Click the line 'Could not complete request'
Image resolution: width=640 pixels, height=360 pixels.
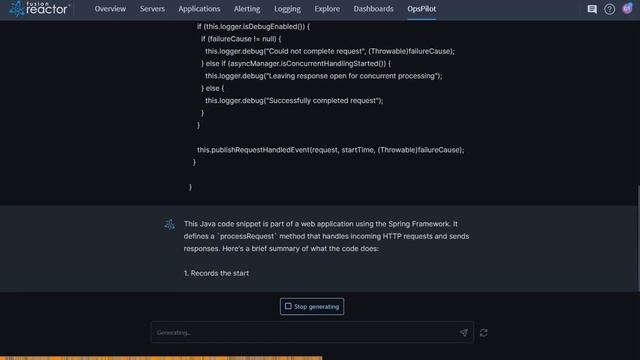[330, 51]
